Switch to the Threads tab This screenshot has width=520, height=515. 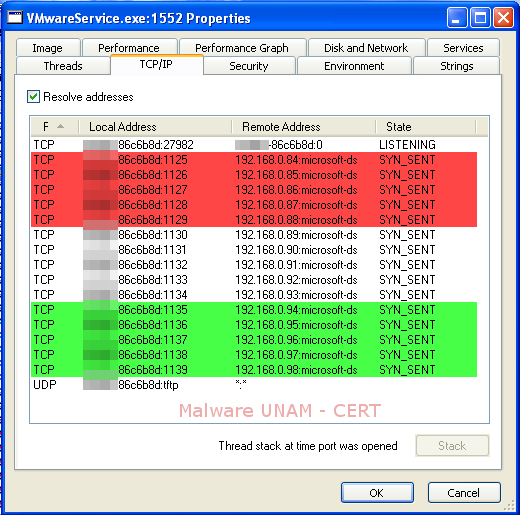point(63,66)
